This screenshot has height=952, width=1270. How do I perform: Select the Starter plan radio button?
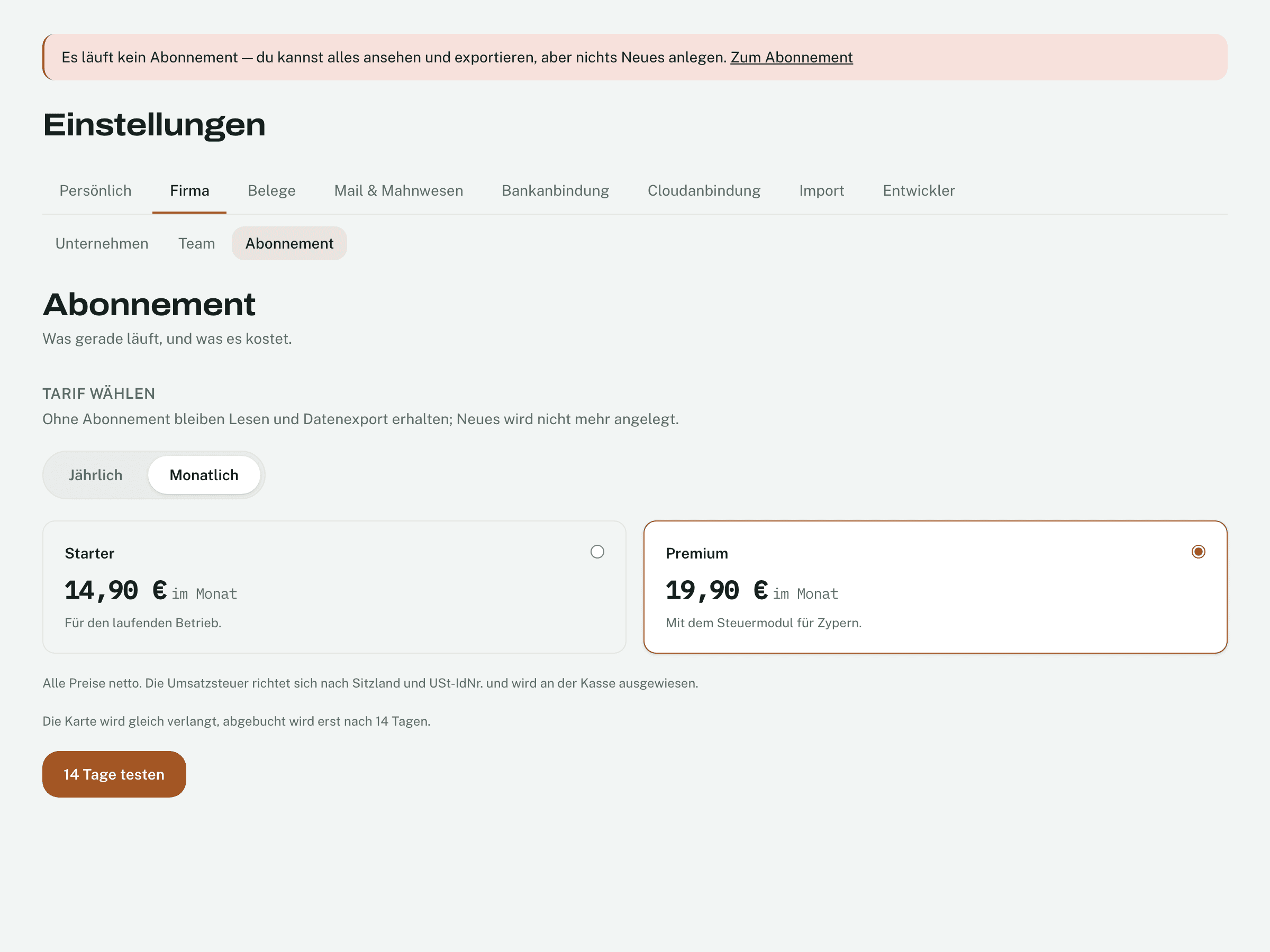[597, 552]
